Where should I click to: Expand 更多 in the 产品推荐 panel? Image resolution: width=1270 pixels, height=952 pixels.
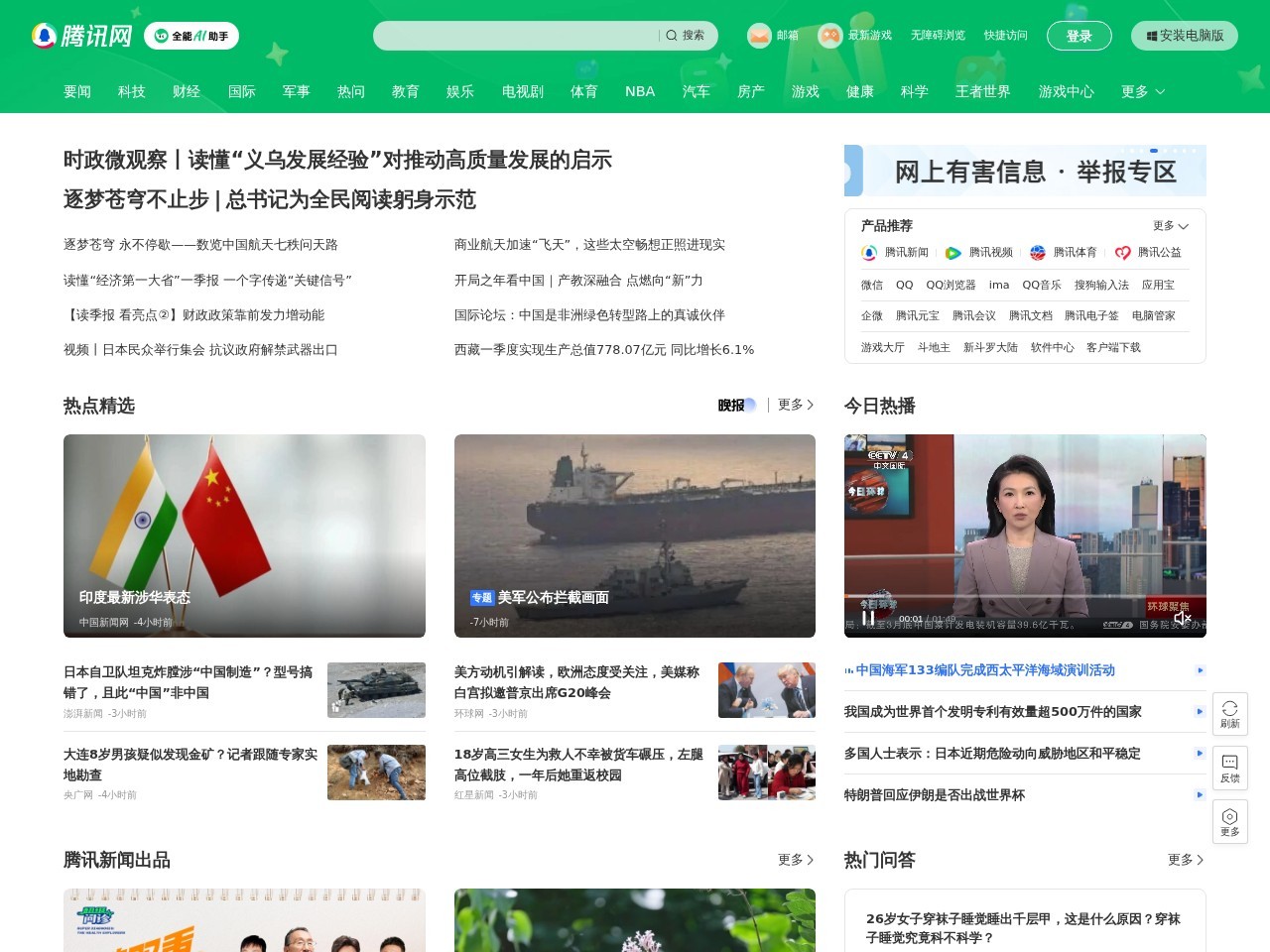tap(1170, 226)
